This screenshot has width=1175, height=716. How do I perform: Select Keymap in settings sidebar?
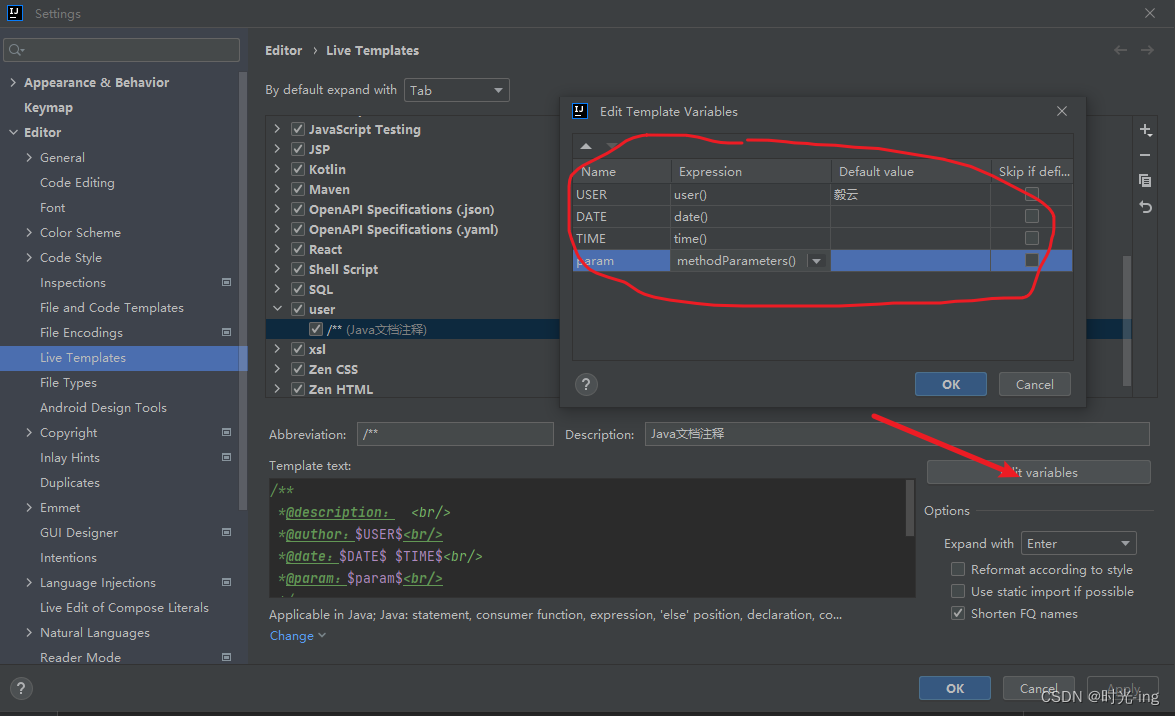pos(47,107)
